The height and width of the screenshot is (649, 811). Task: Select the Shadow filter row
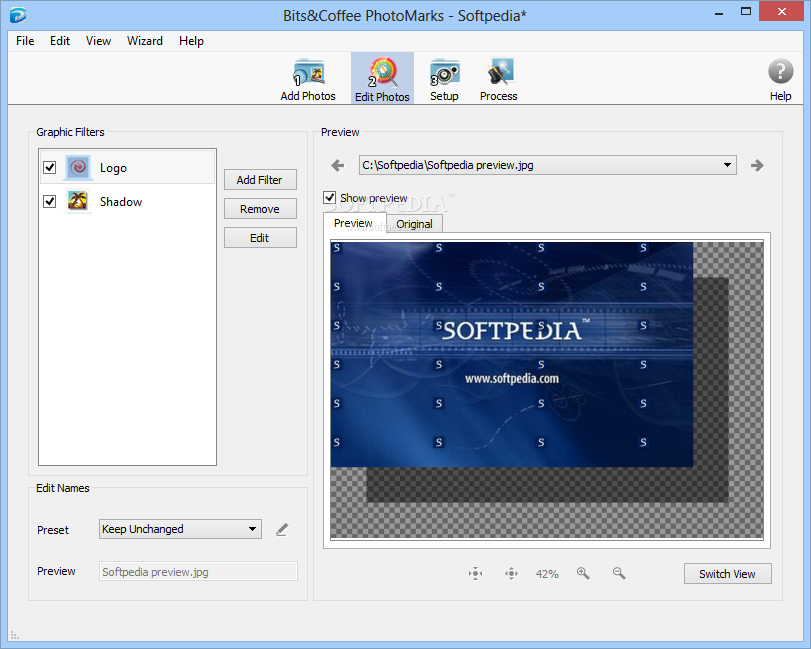point(127,201)
